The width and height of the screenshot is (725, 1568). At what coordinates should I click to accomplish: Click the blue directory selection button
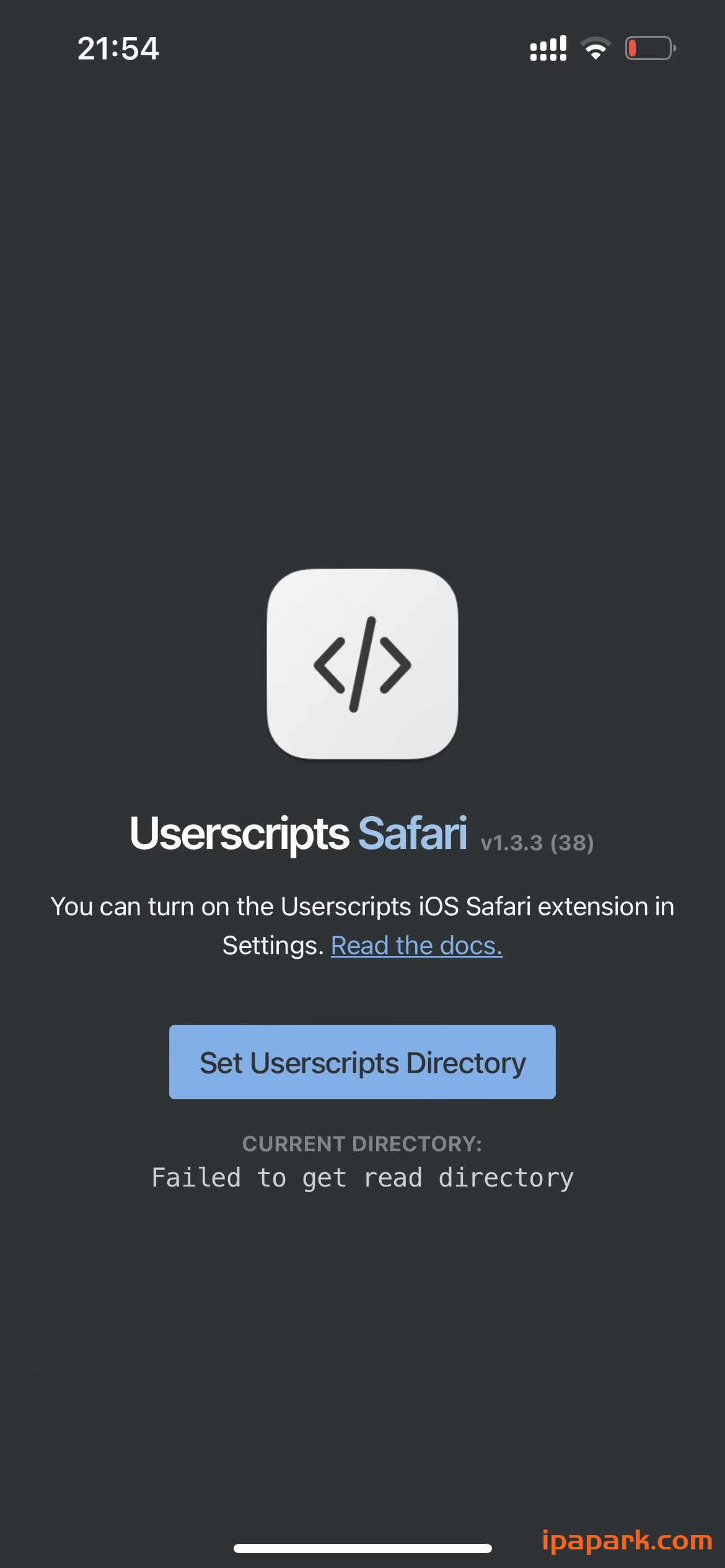[x=362, y=1061]
